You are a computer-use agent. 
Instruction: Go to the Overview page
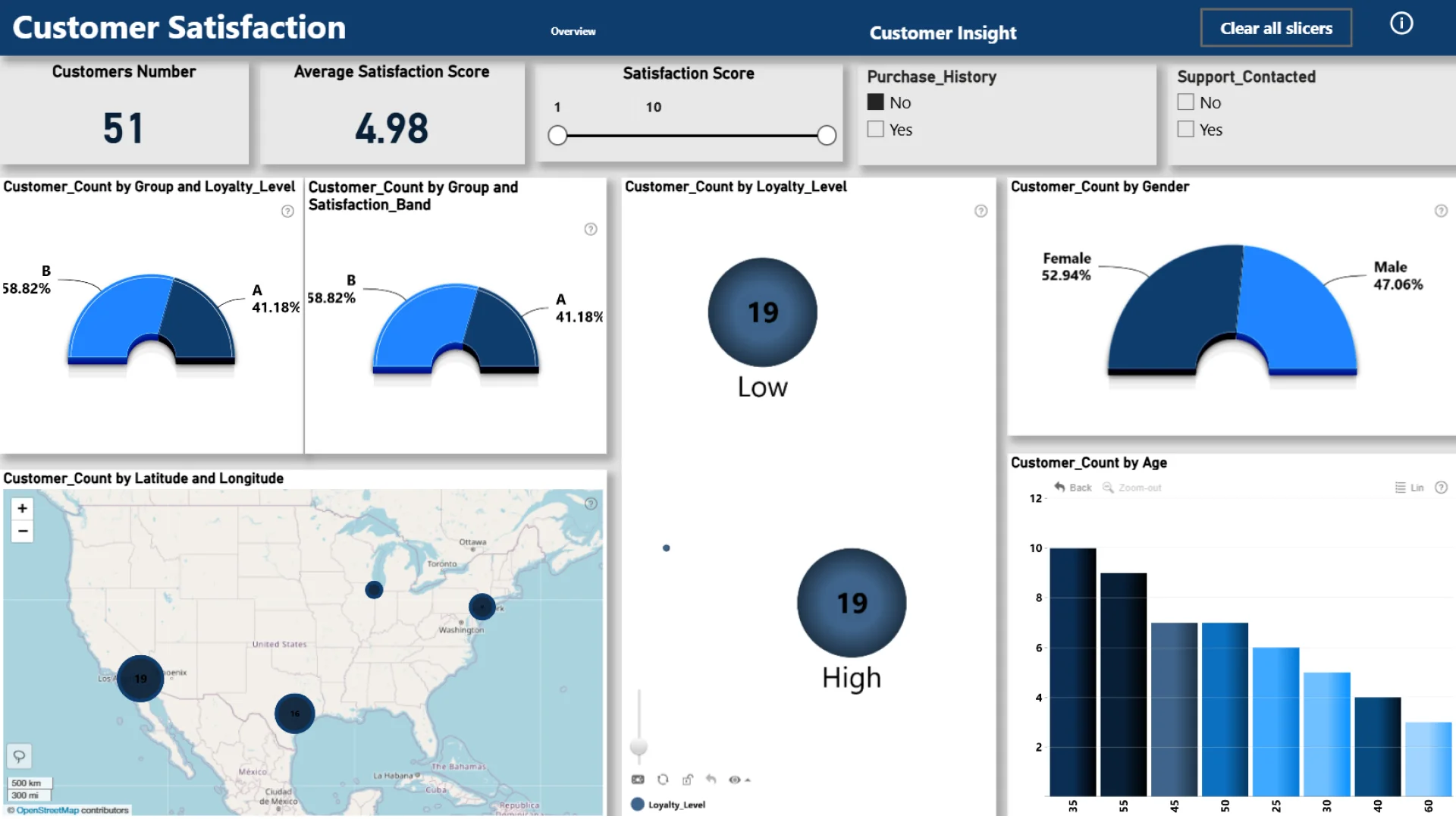[573, 31]
